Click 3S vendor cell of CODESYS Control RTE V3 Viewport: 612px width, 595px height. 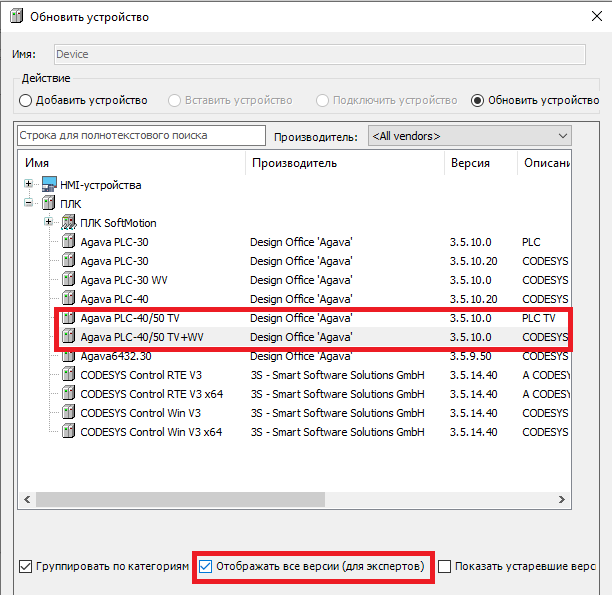click(337, 375)
